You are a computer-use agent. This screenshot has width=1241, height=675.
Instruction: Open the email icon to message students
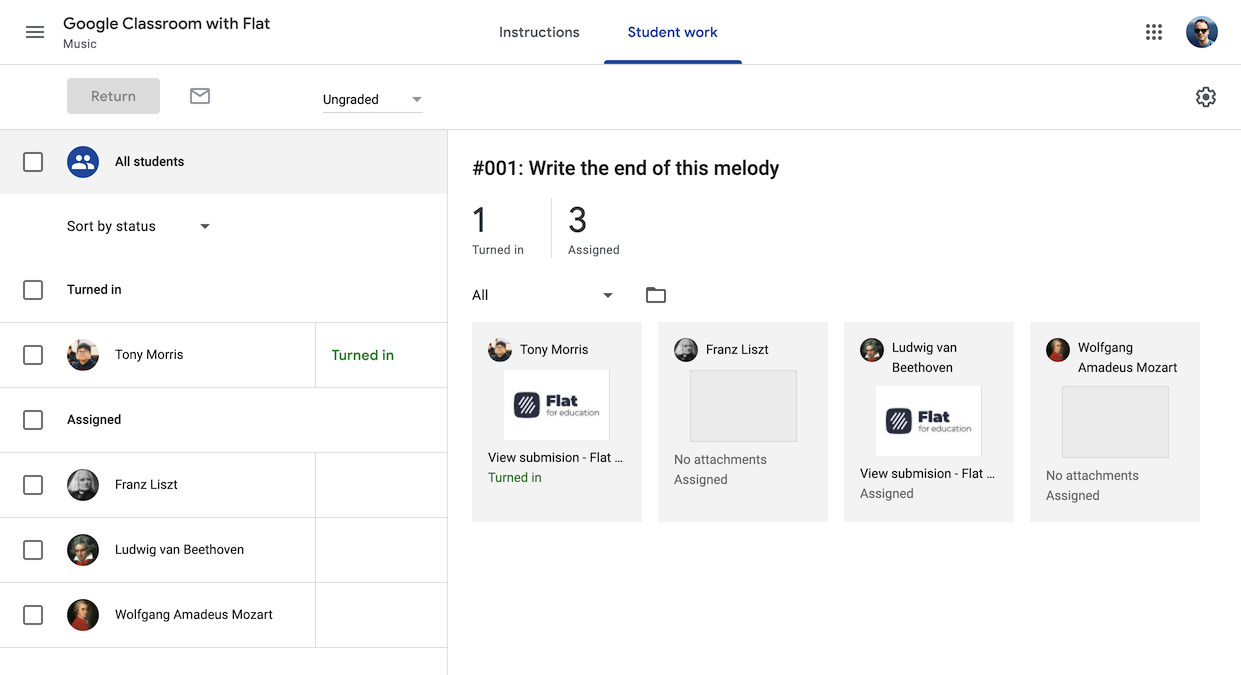(199, 96)
